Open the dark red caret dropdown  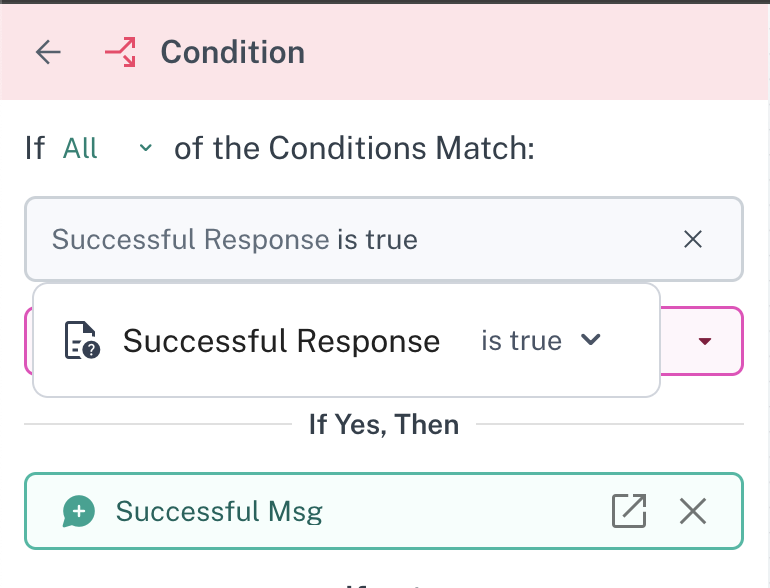pyautogui.click(x=704, y=341)
